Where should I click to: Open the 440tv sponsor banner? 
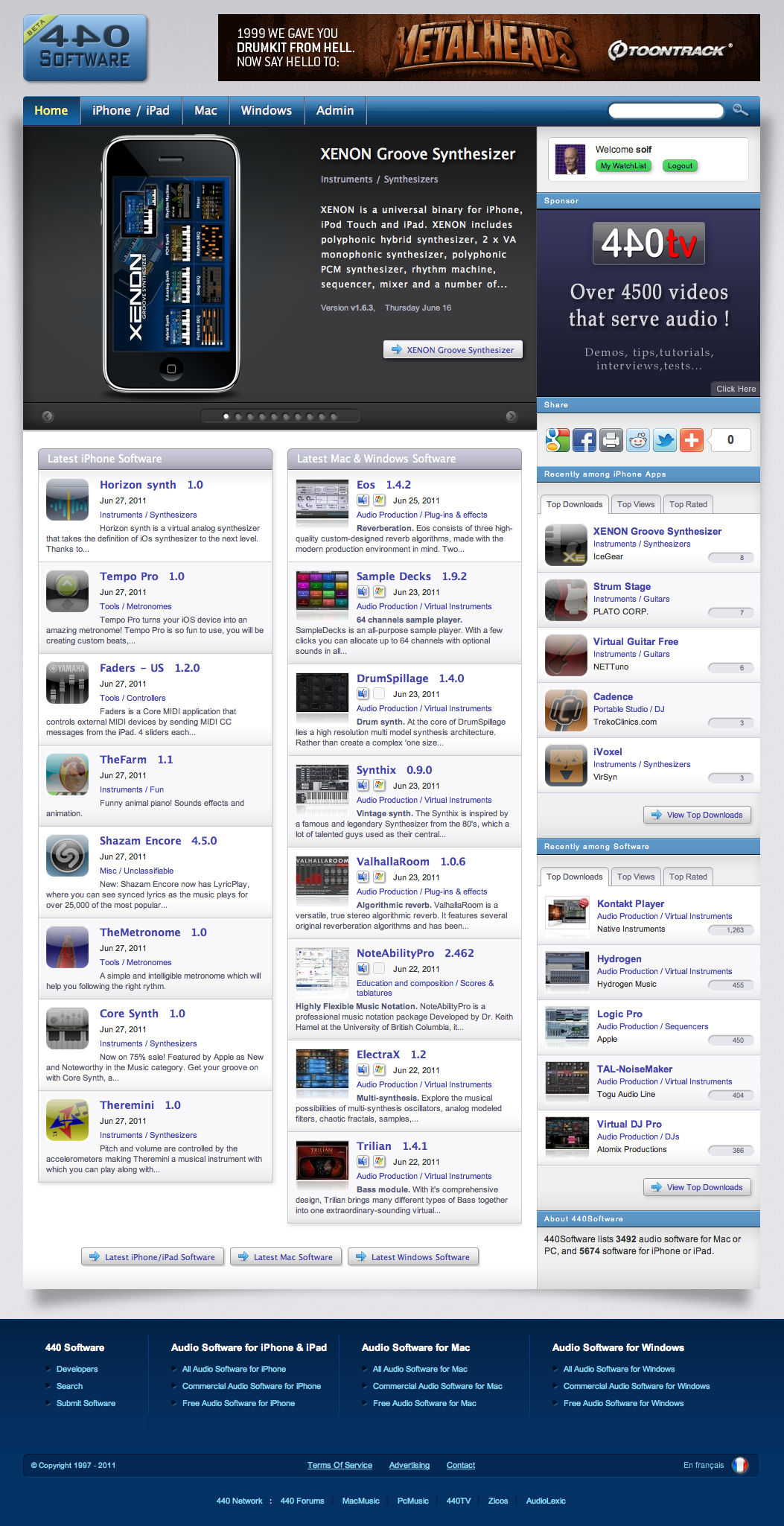648,302
